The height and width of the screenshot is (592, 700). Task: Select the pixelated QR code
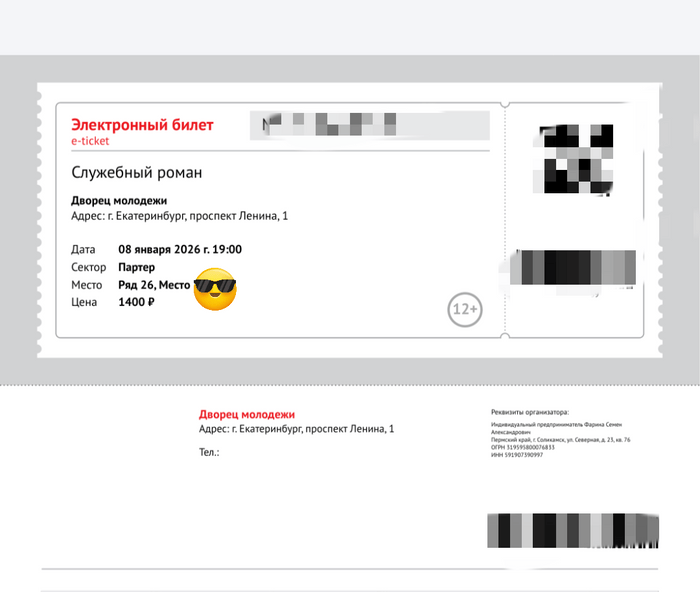[x=574, y=158]
